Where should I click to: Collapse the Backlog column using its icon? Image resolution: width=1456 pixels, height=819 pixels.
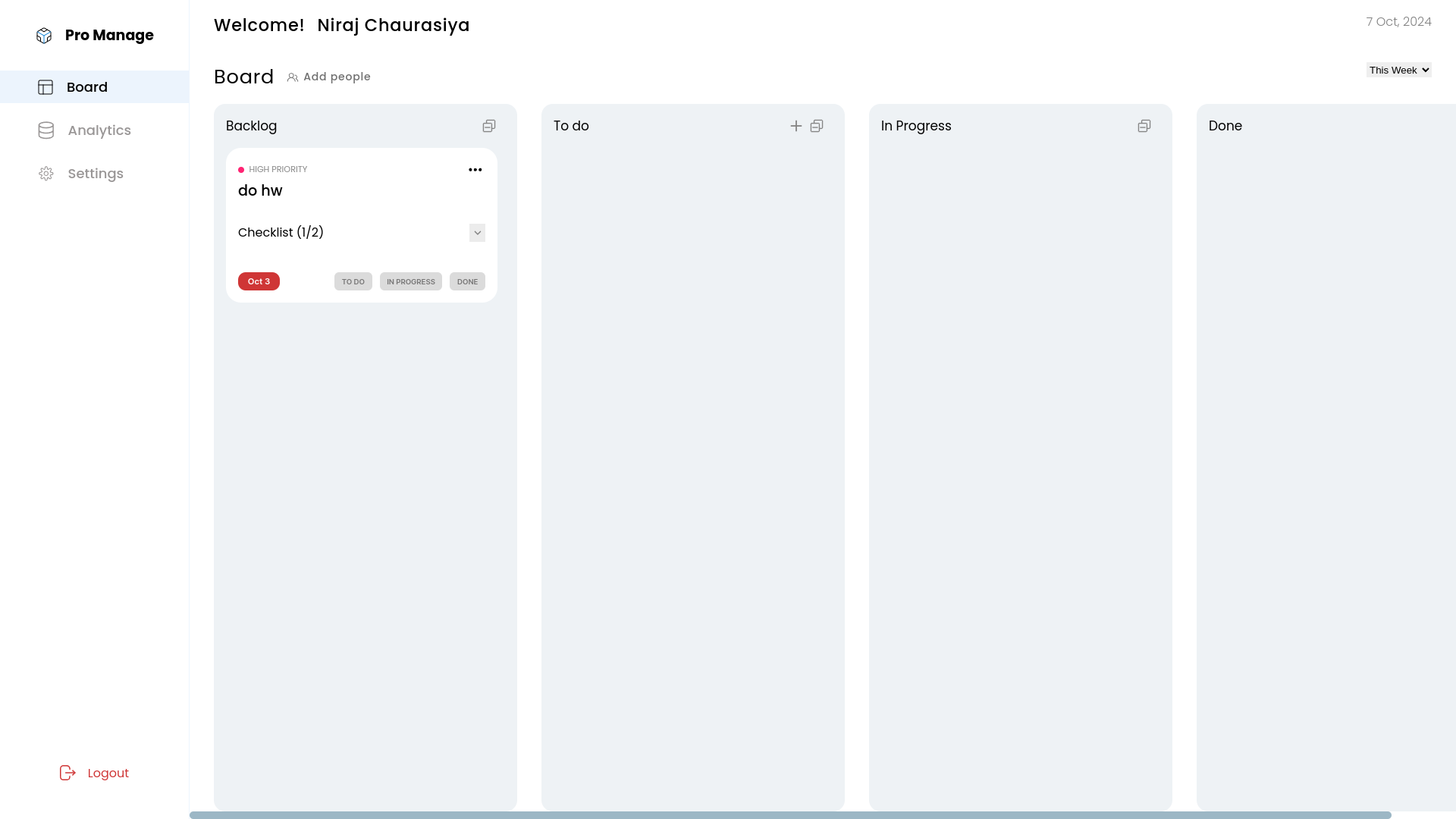tap(488, 125)
